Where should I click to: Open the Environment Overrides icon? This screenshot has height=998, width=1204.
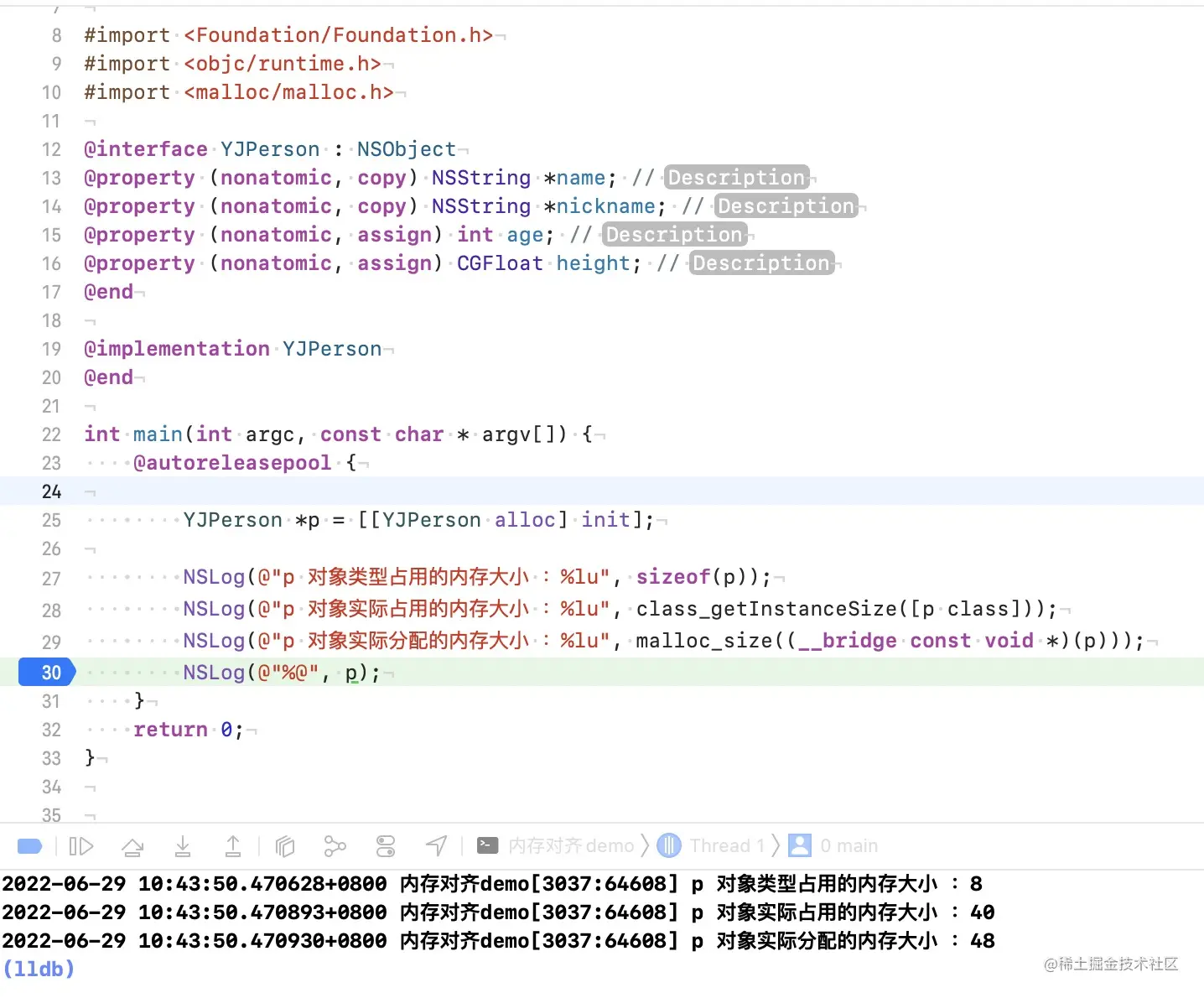[386, 846]
